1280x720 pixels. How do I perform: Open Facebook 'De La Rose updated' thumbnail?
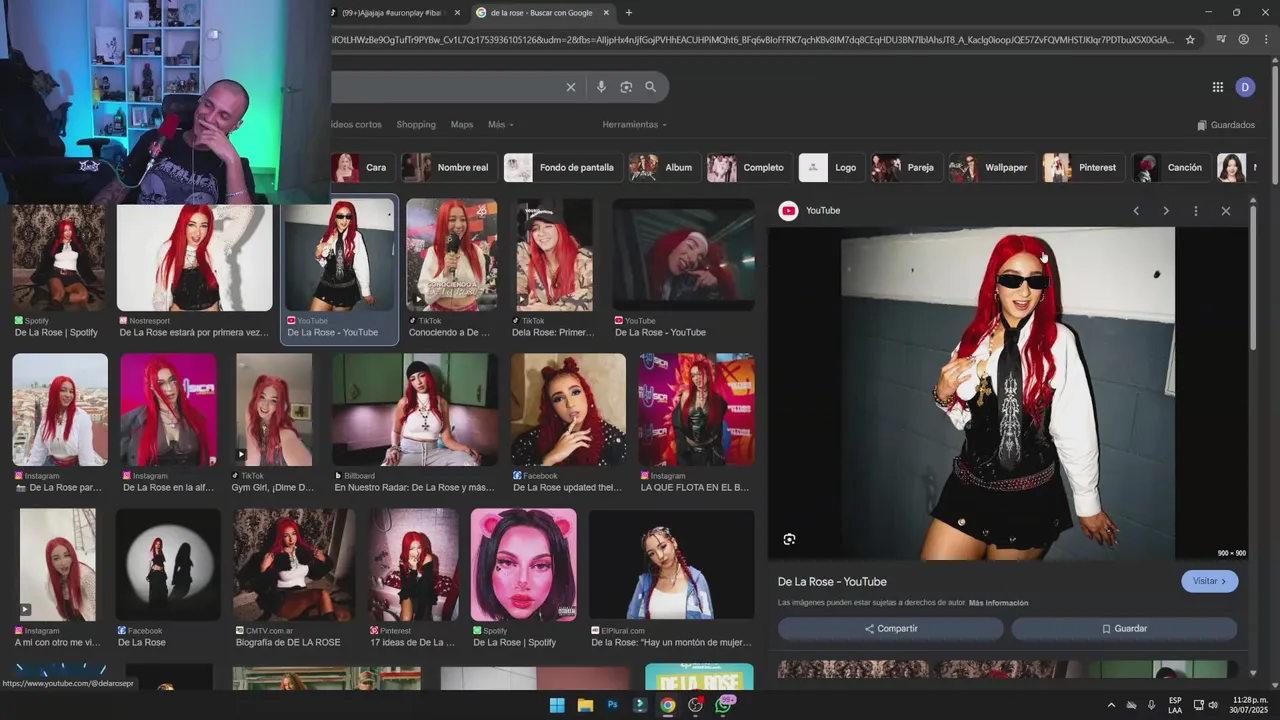click(568, 409)
